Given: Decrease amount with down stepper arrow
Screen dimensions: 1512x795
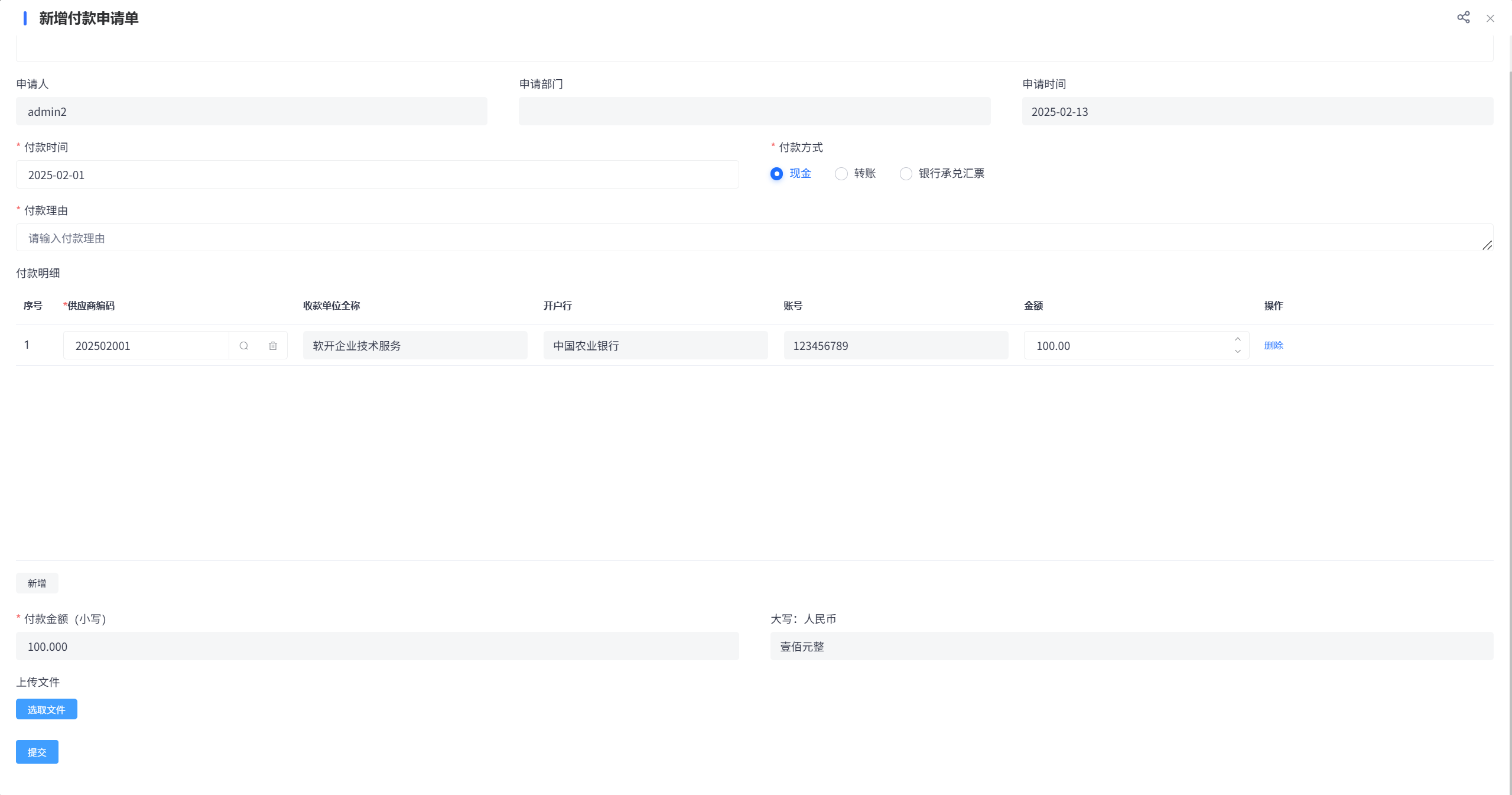Looking at the screenshot, I should click(x=1237, y=352).
